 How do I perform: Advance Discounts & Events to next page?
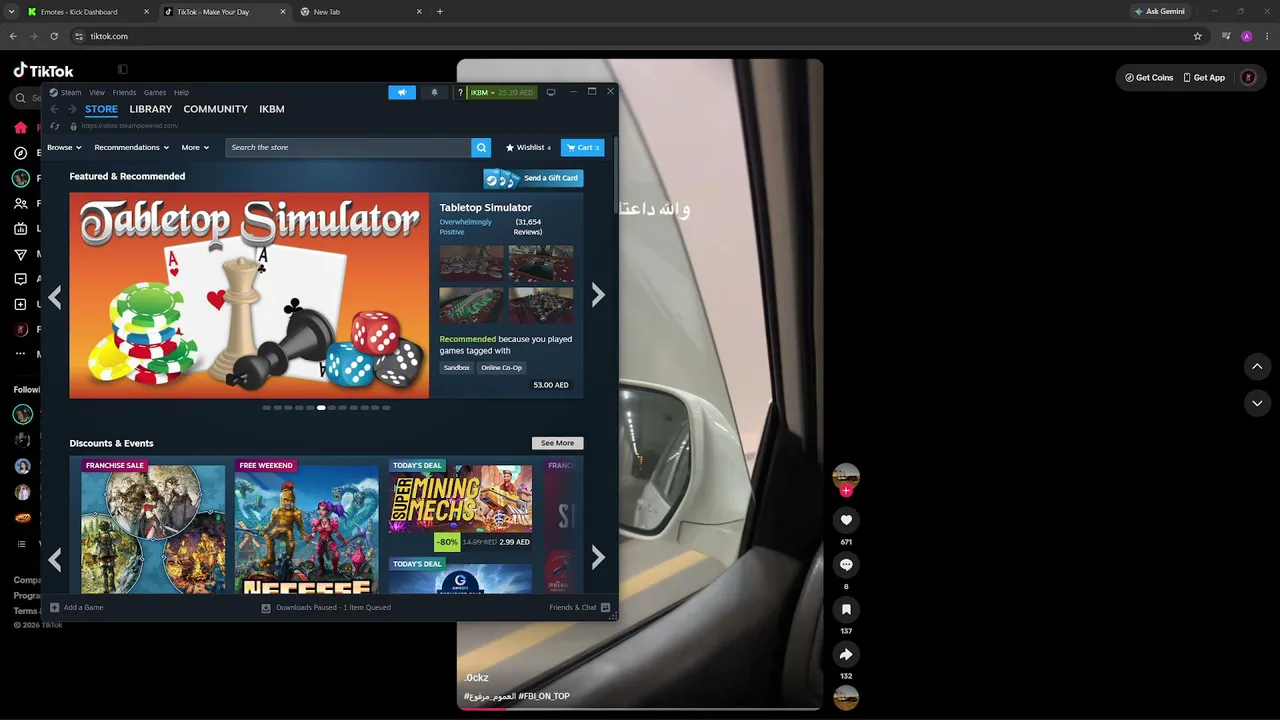[x=598, y=557]
